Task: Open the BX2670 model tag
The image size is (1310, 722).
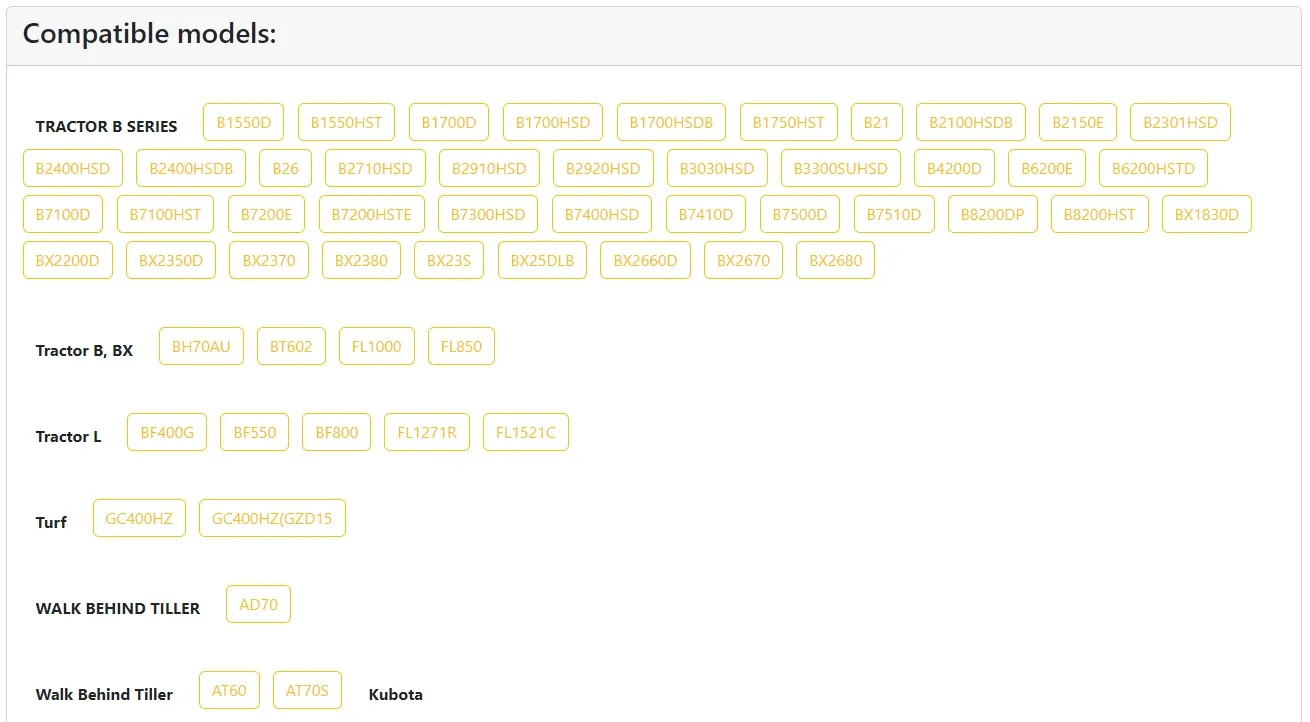Action: [743, 260]
